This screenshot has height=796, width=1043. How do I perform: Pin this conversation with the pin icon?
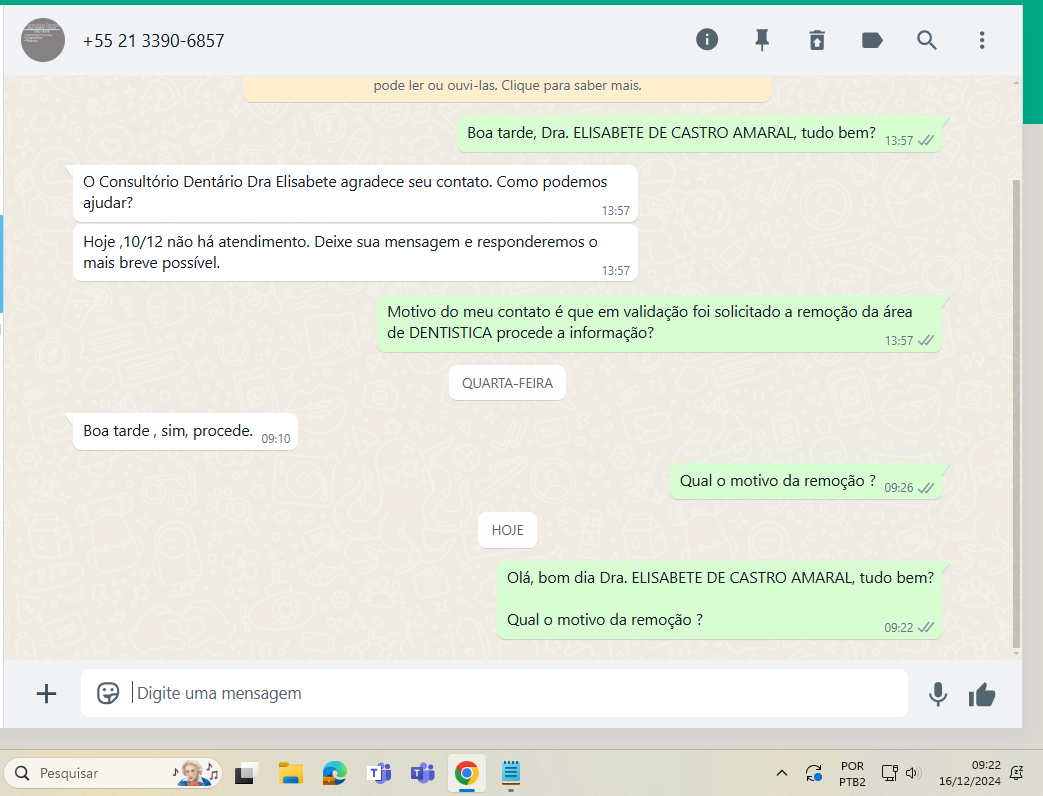click(762, 40)
